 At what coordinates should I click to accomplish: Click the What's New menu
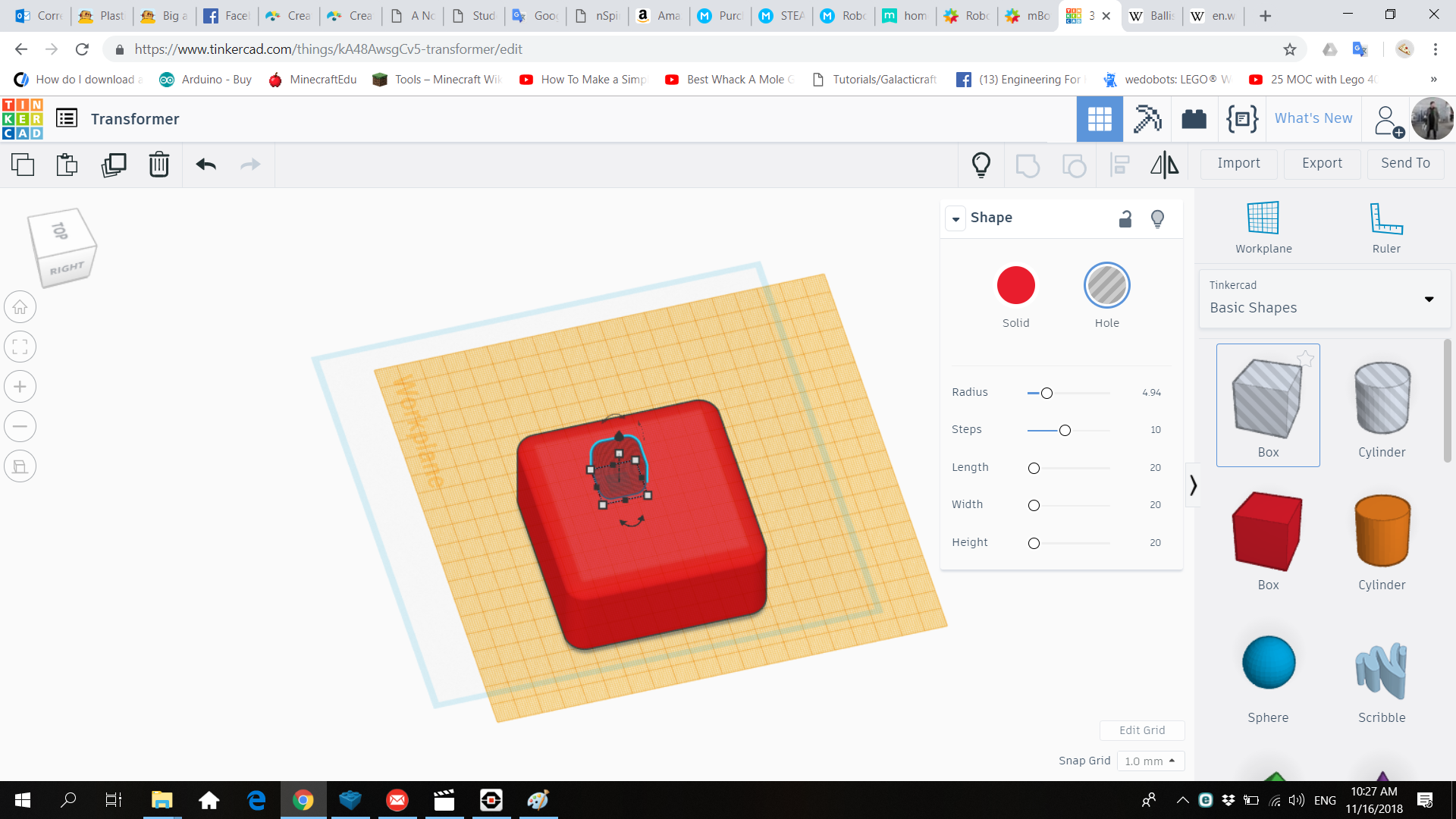click(x=1313, y=118)
